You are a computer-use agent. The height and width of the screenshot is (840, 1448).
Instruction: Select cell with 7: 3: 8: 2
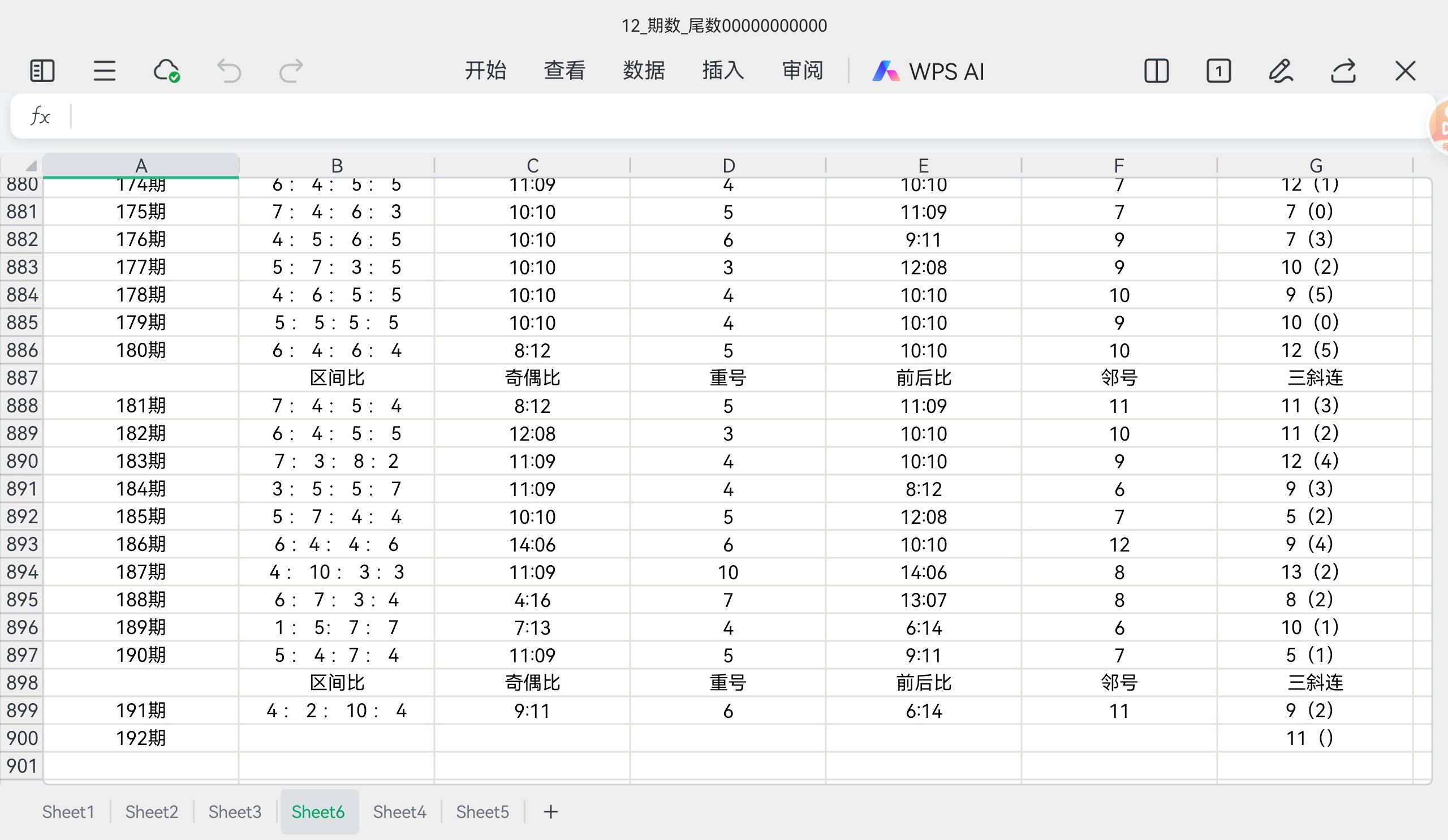pyautogui.click(x=337, y=462)
